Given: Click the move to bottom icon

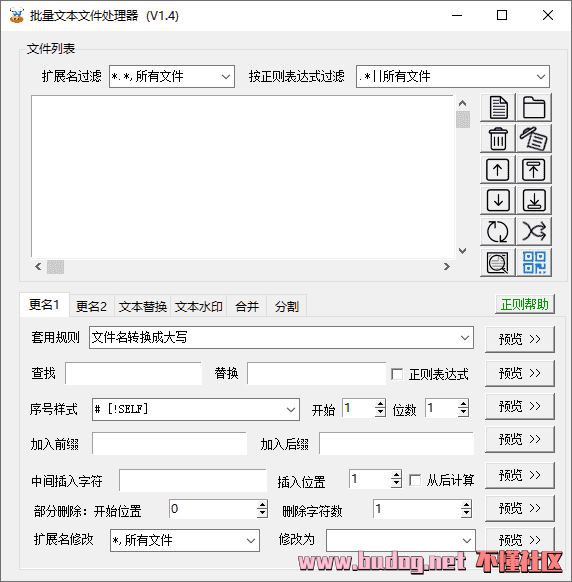Looking at the screenshot, I should point(534,200).
